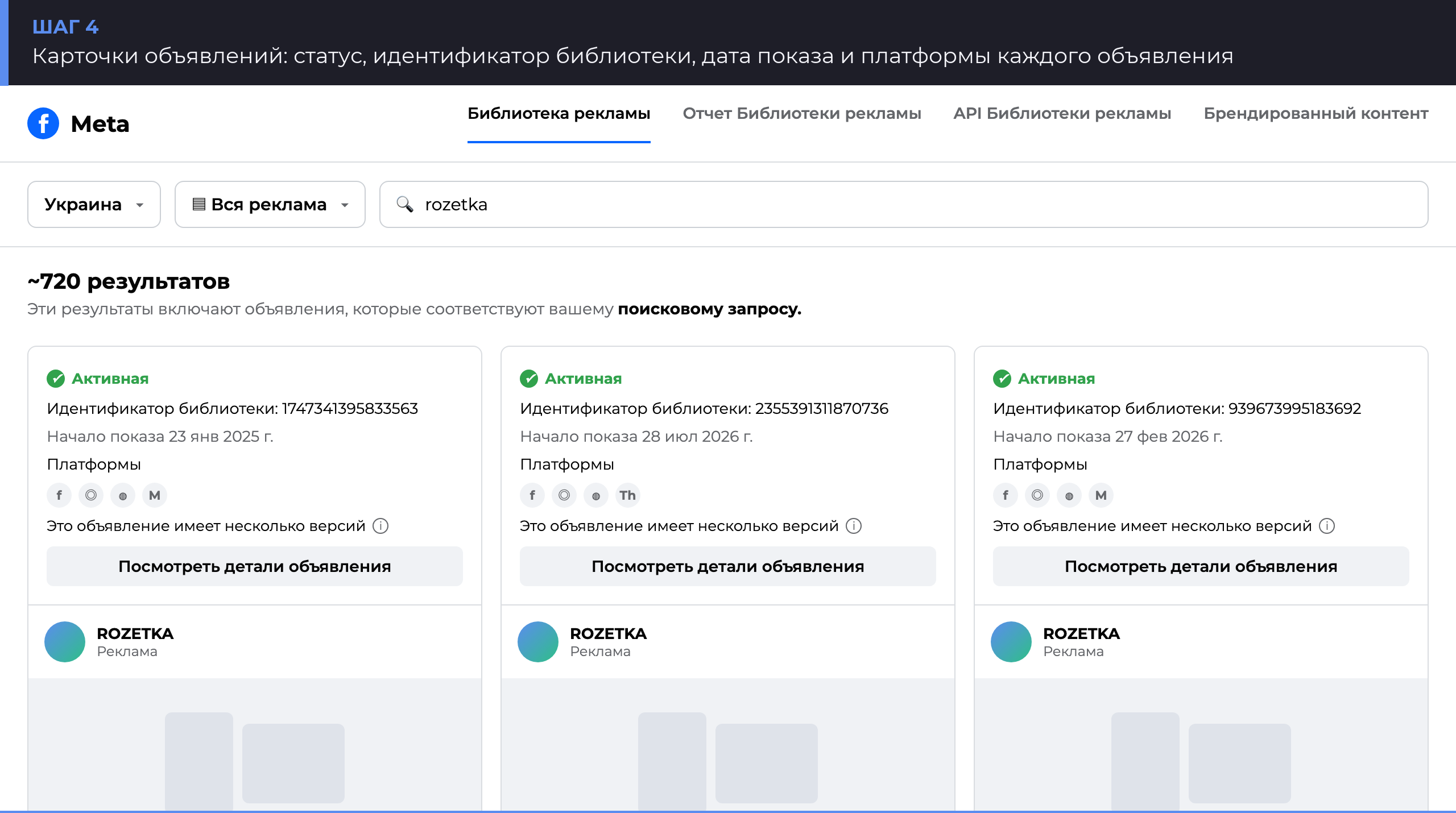Click the Audience Network icon in ad 1747341395833563
Screen dimensions: 1456x813
[123, 495]
